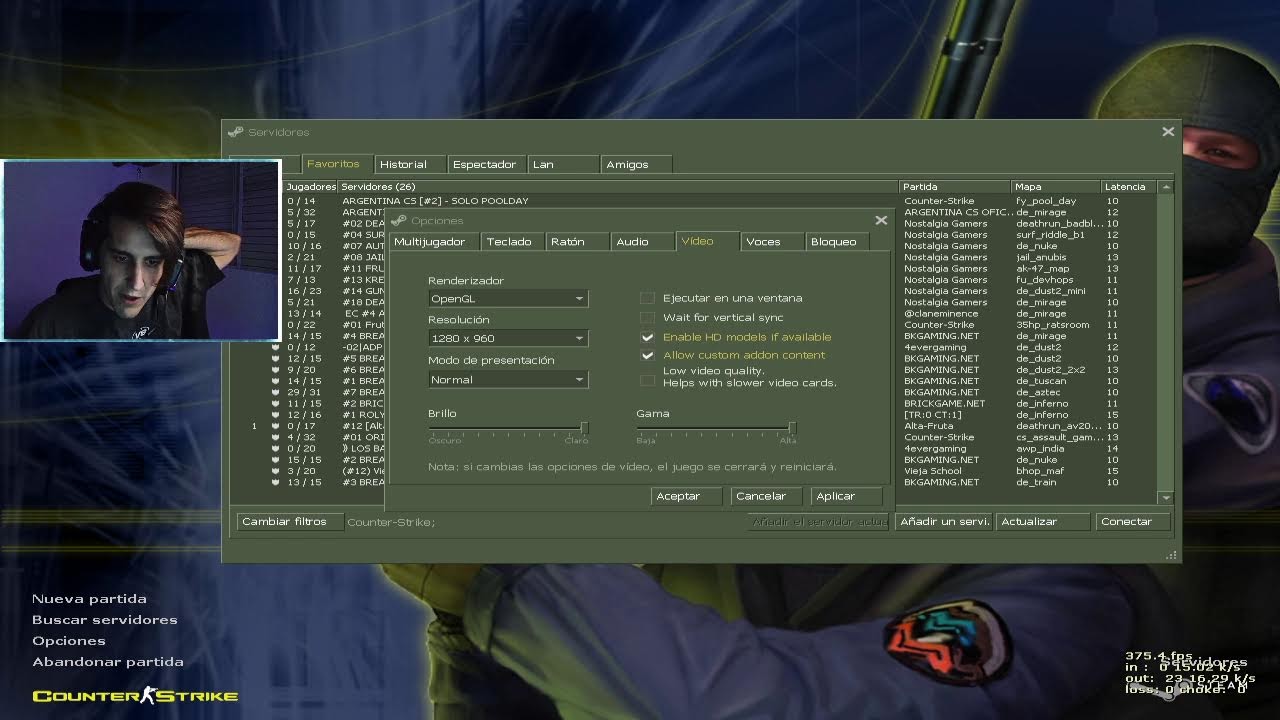1280x720 pixels.
Task: Click the Cancelar button
Action: [768, 496]
